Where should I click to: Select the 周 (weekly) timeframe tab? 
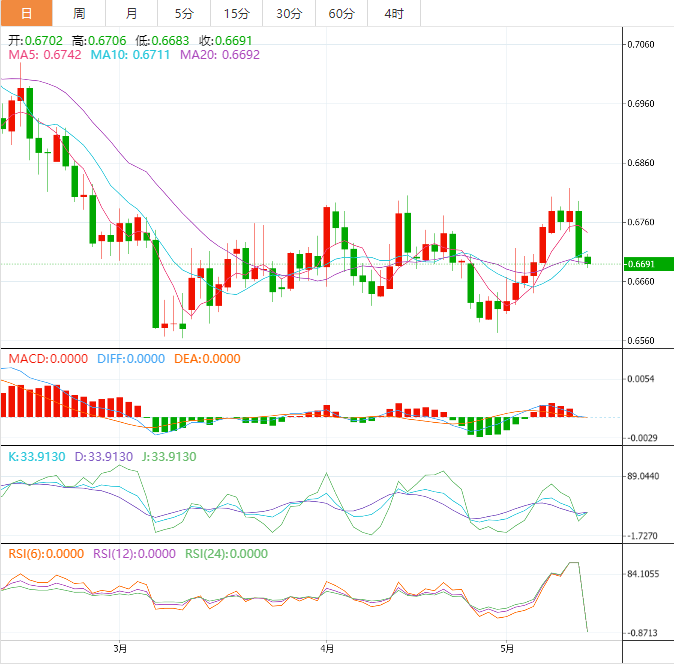tap(79, 13)
